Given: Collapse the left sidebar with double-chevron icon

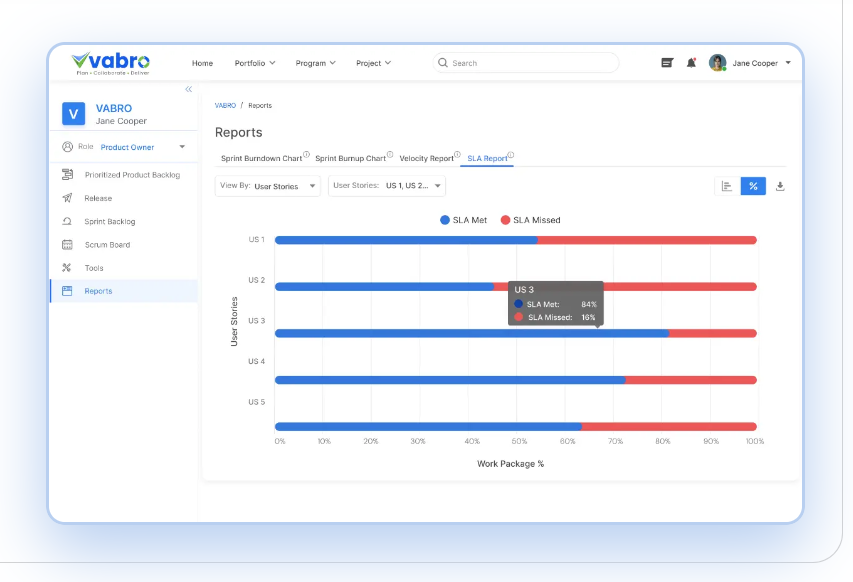Looking at the screenshot, I should click(x=188, y=90).
